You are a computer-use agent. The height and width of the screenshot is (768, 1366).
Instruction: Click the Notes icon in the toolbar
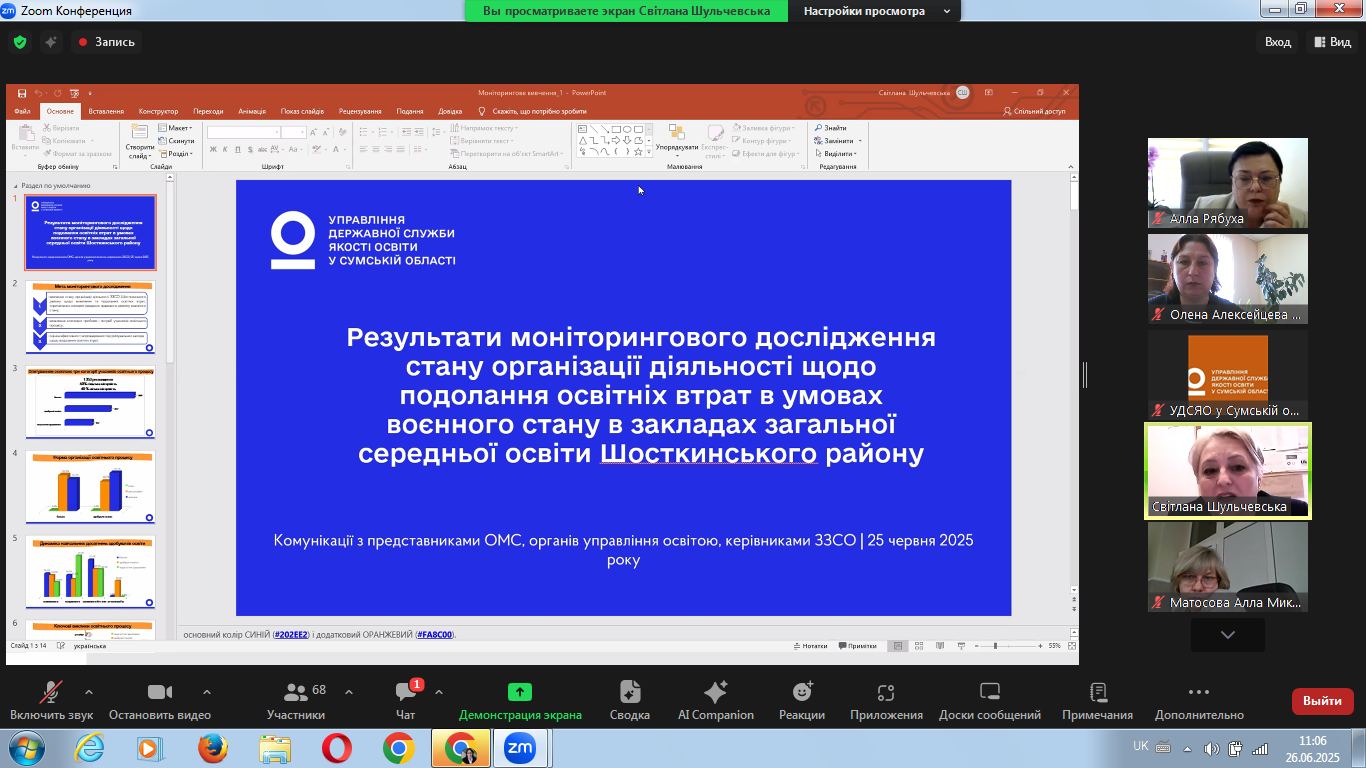(x=1097, y=699)
